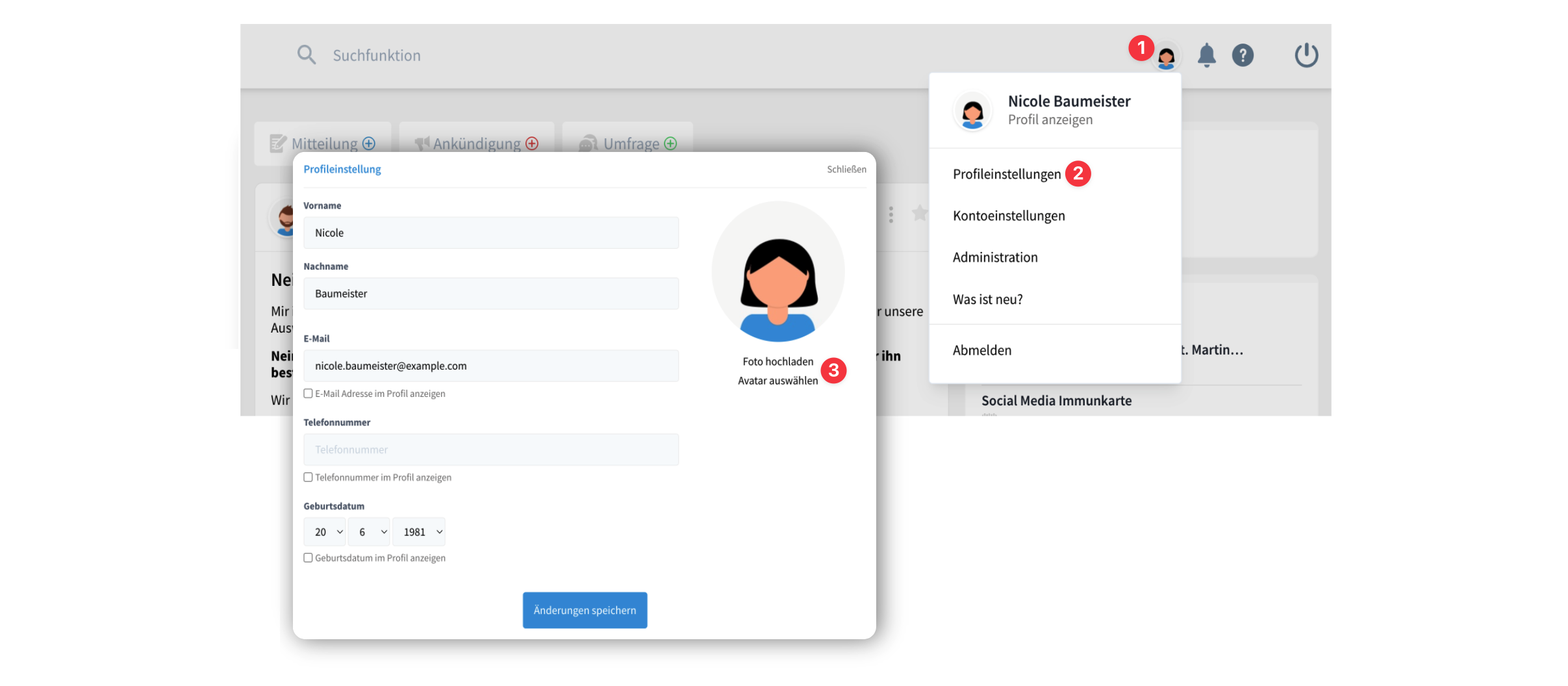Toggle Telefonnummer im Profil anzeigen checkbox
The height and width of the screenshot is (686, 1568).
click(x=309, y=477)
